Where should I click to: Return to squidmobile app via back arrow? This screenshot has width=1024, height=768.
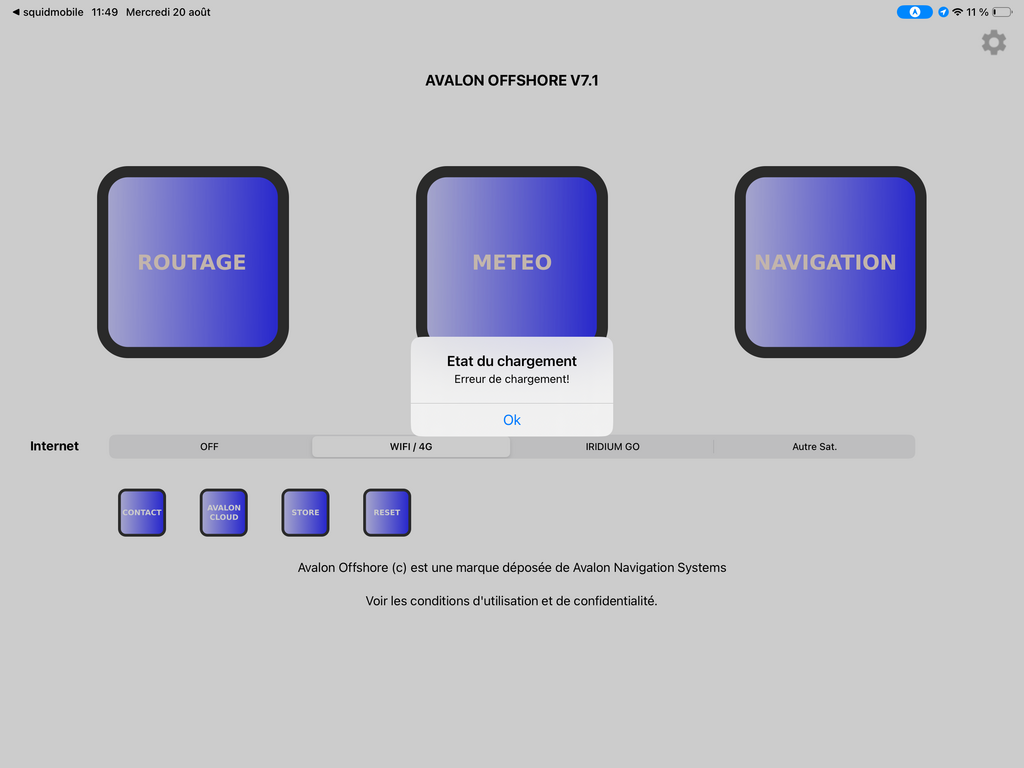coord(48,12)
